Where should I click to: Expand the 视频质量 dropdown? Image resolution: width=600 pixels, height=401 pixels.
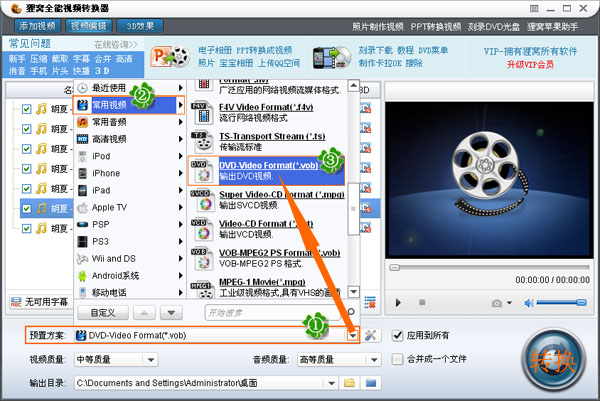tap(151, 360)
